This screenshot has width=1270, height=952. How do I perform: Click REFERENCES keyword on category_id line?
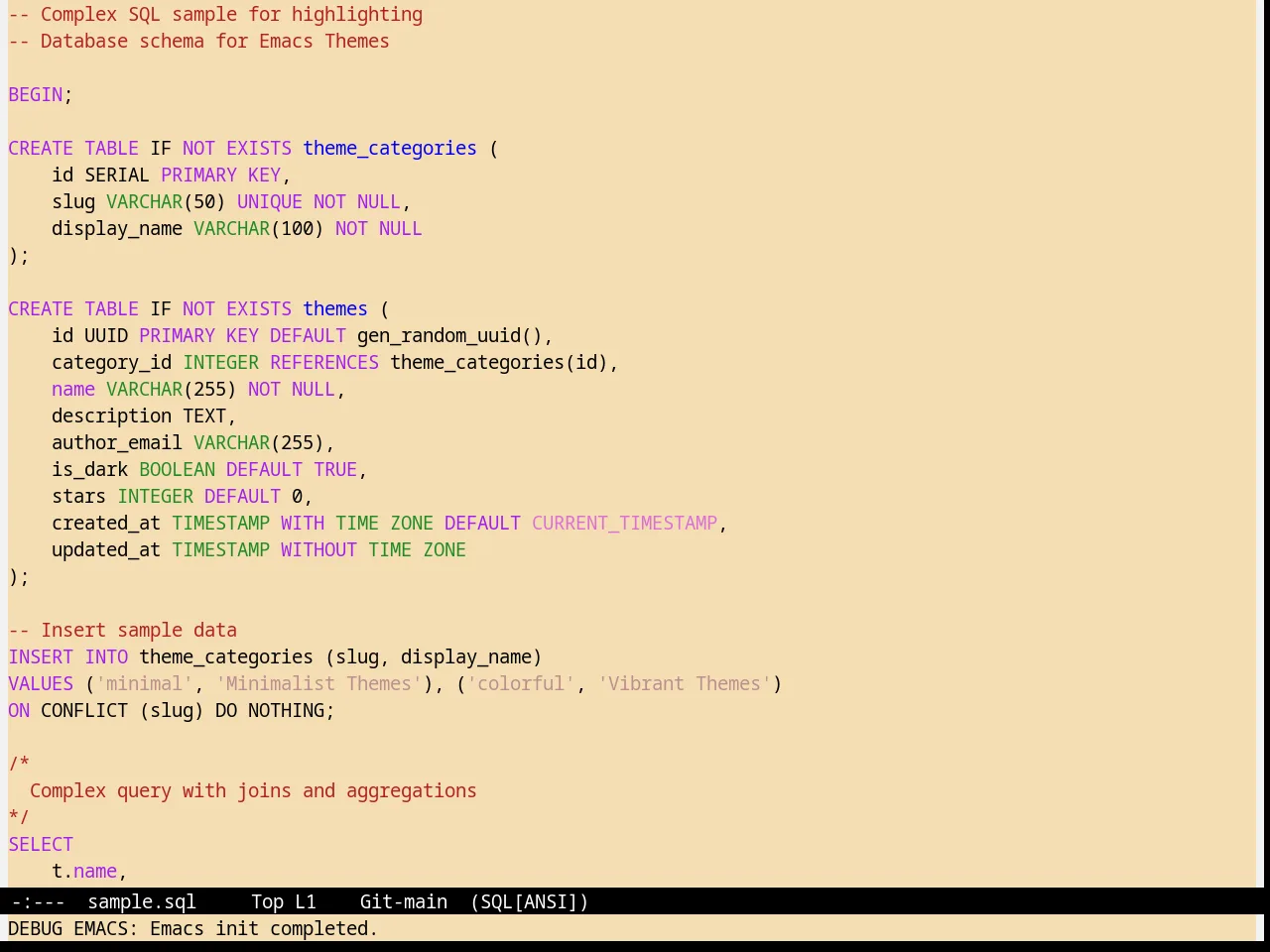click(324, 362)
